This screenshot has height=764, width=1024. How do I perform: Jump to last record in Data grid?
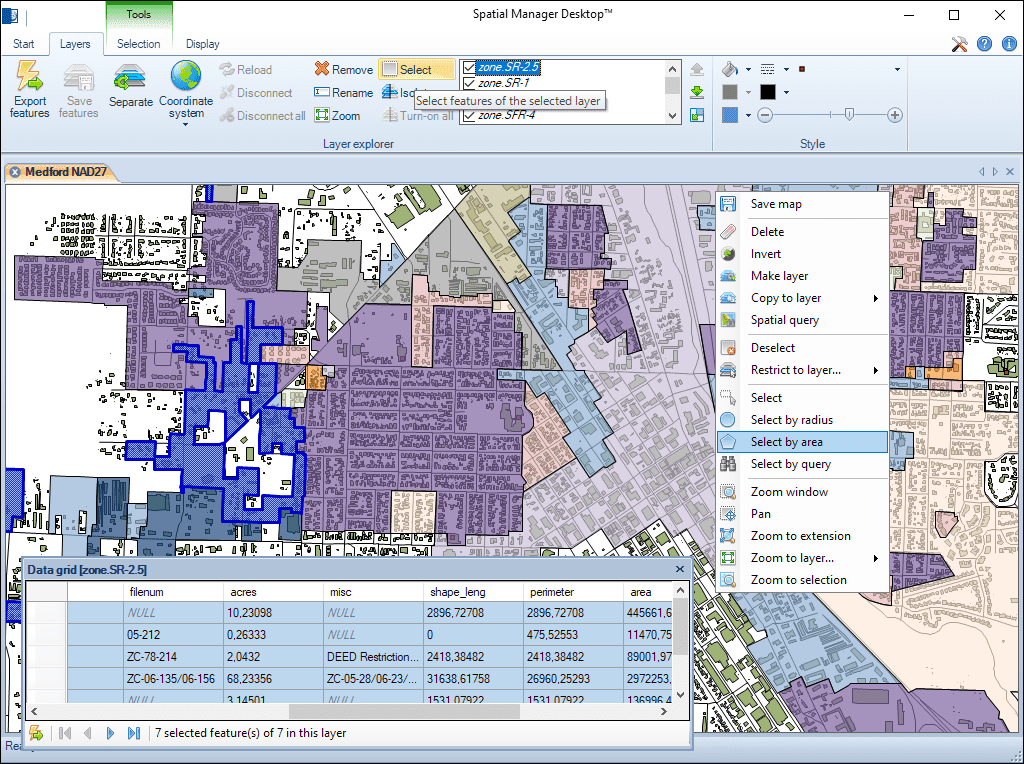point(133,733)
